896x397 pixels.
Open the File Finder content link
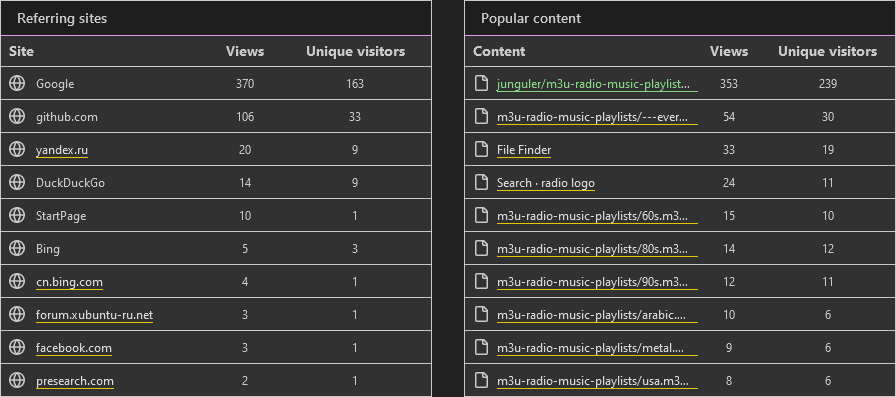524,150
